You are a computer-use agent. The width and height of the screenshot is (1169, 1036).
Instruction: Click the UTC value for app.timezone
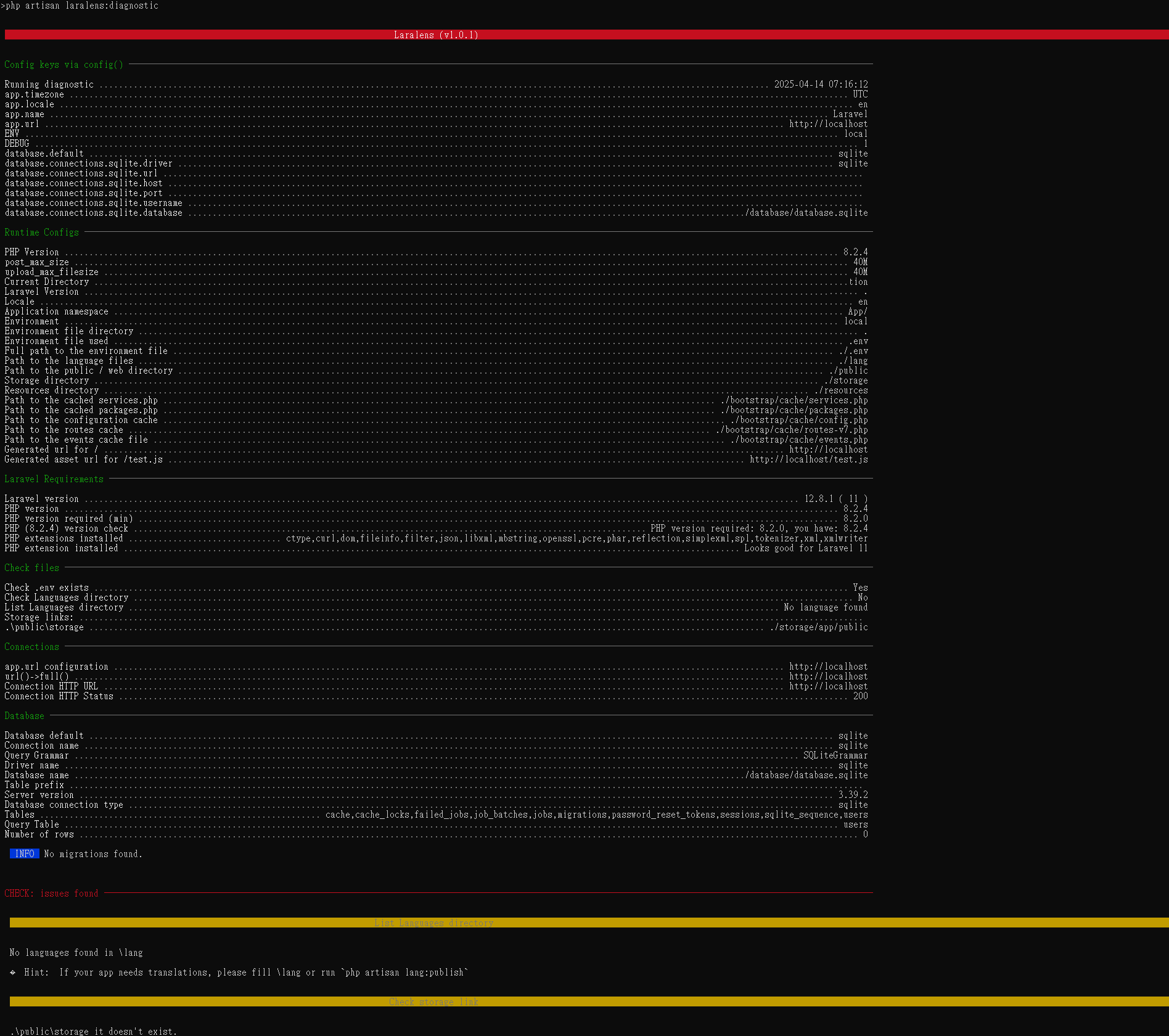860,94
